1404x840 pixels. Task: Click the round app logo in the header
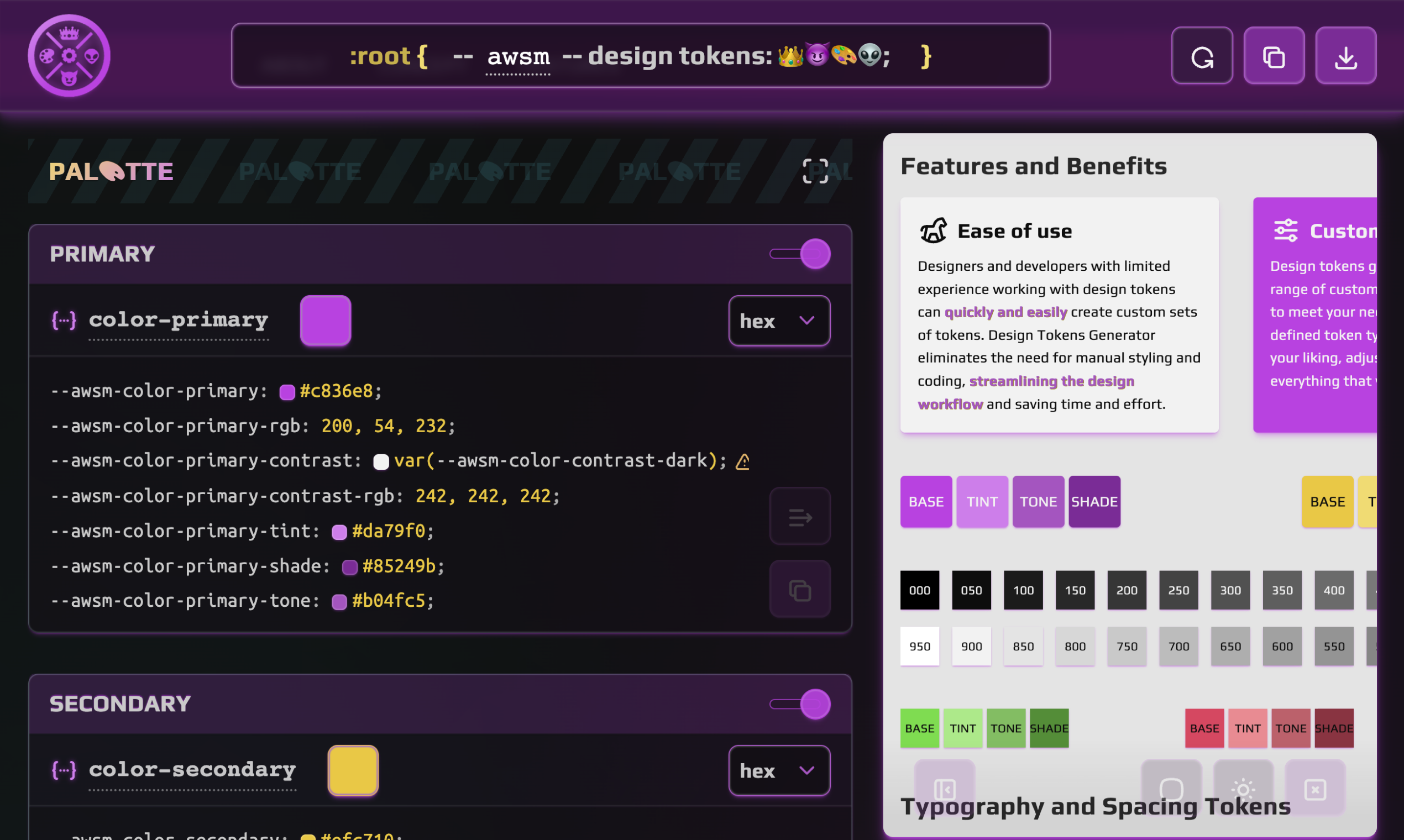pyautogui.click(x=69, y=55)
